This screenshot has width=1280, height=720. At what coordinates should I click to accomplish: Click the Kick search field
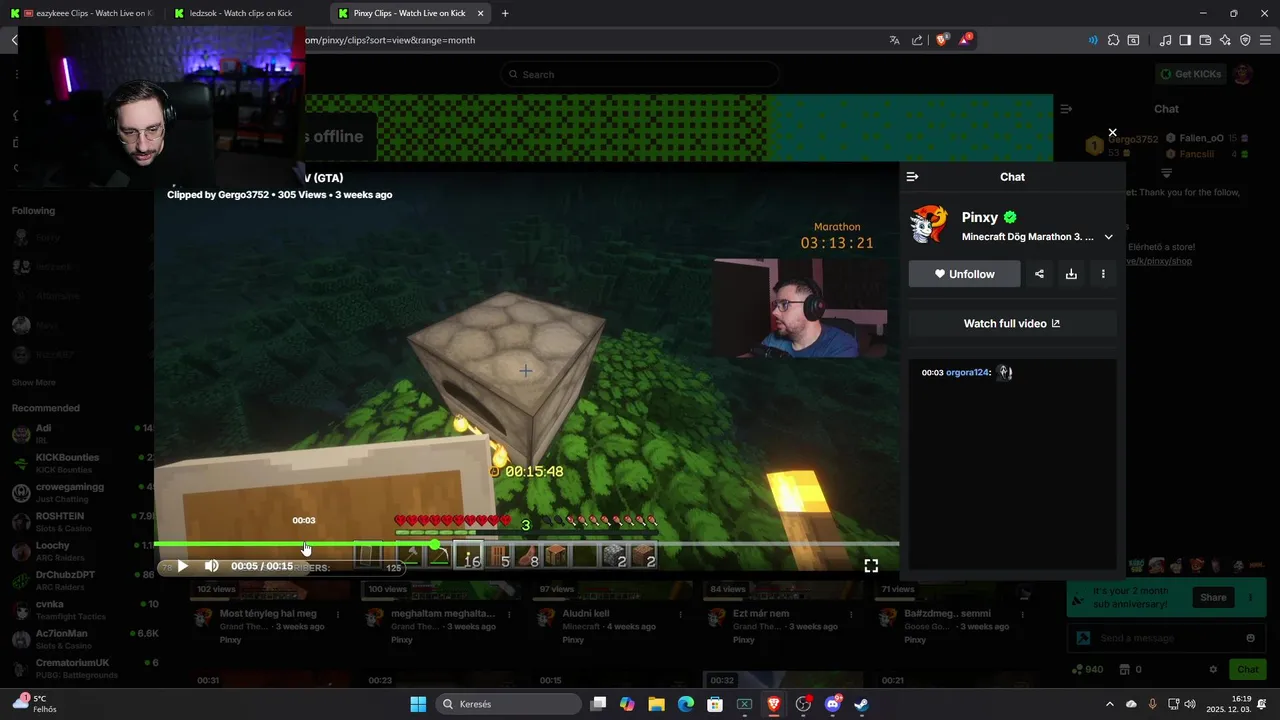(640, 74)
